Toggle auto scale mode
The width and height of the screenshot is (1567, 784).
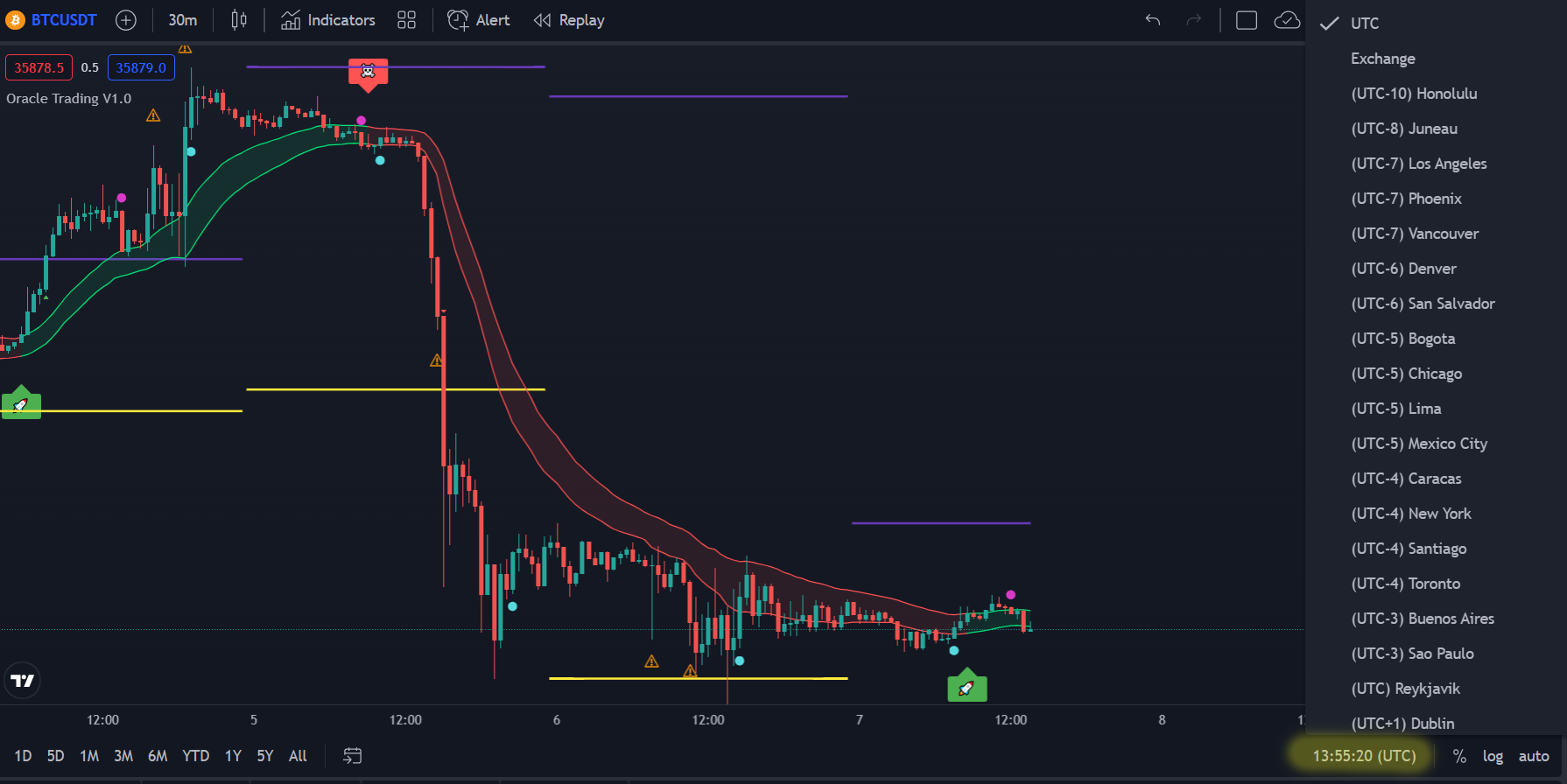click(x=1533, y=756)
